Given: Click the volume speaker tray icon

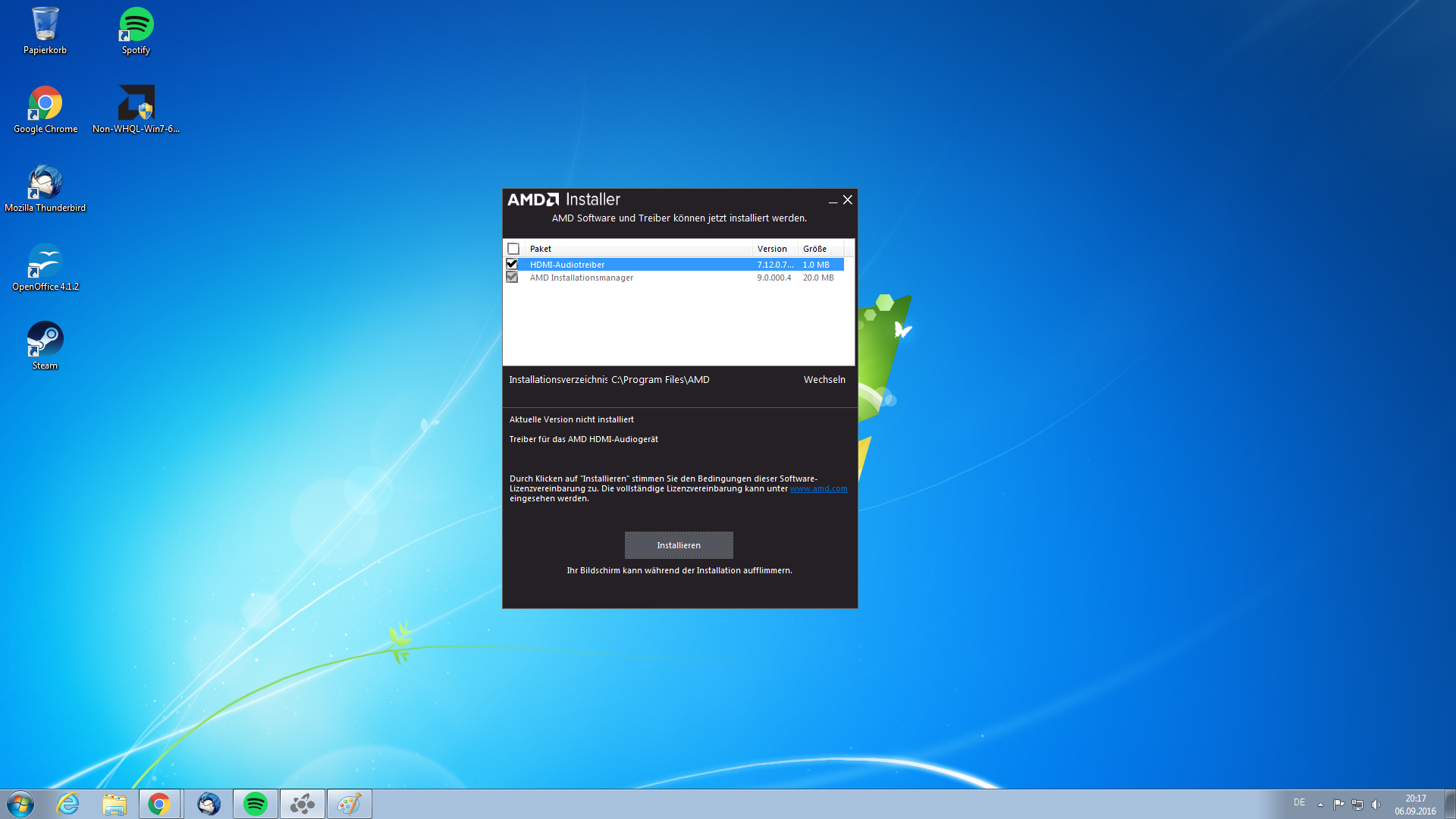Looking at the screenshot, I should [x=1376, y=805].
